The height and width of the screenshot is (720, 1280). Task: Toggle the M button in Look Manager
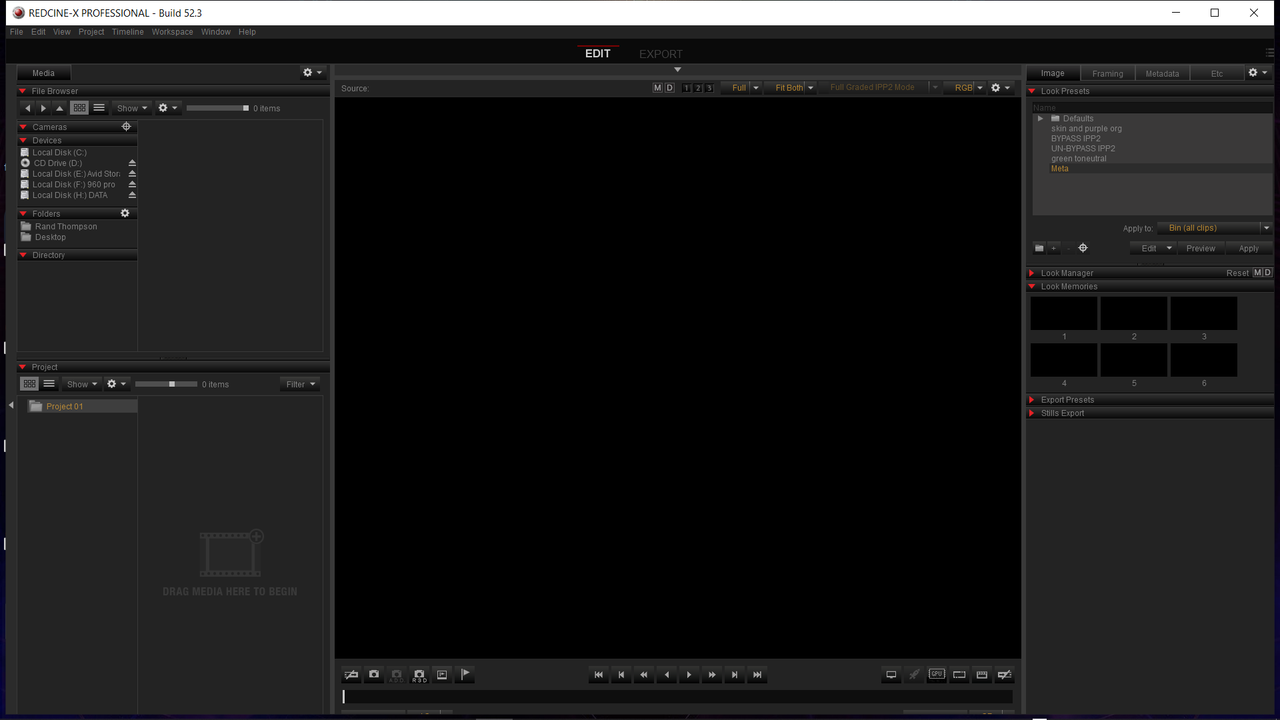pyautogui.click(x=1258, y=273)
